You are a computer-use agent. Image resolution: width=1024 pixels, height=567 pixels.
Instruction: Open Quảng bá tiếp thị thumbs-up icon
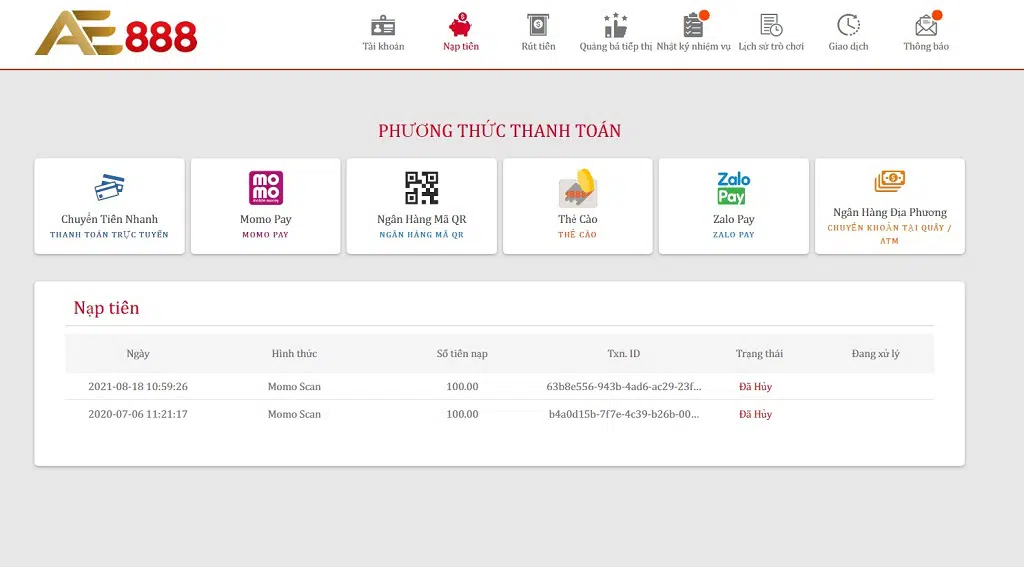click(x=615, y=25)
